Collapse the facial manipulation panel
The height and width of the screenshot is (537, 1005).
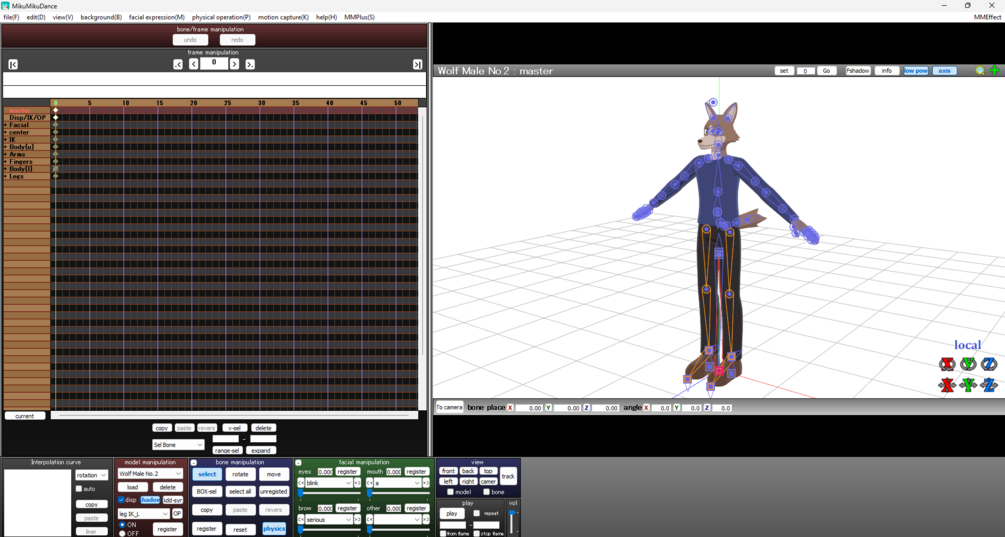(x=298, y=462)
